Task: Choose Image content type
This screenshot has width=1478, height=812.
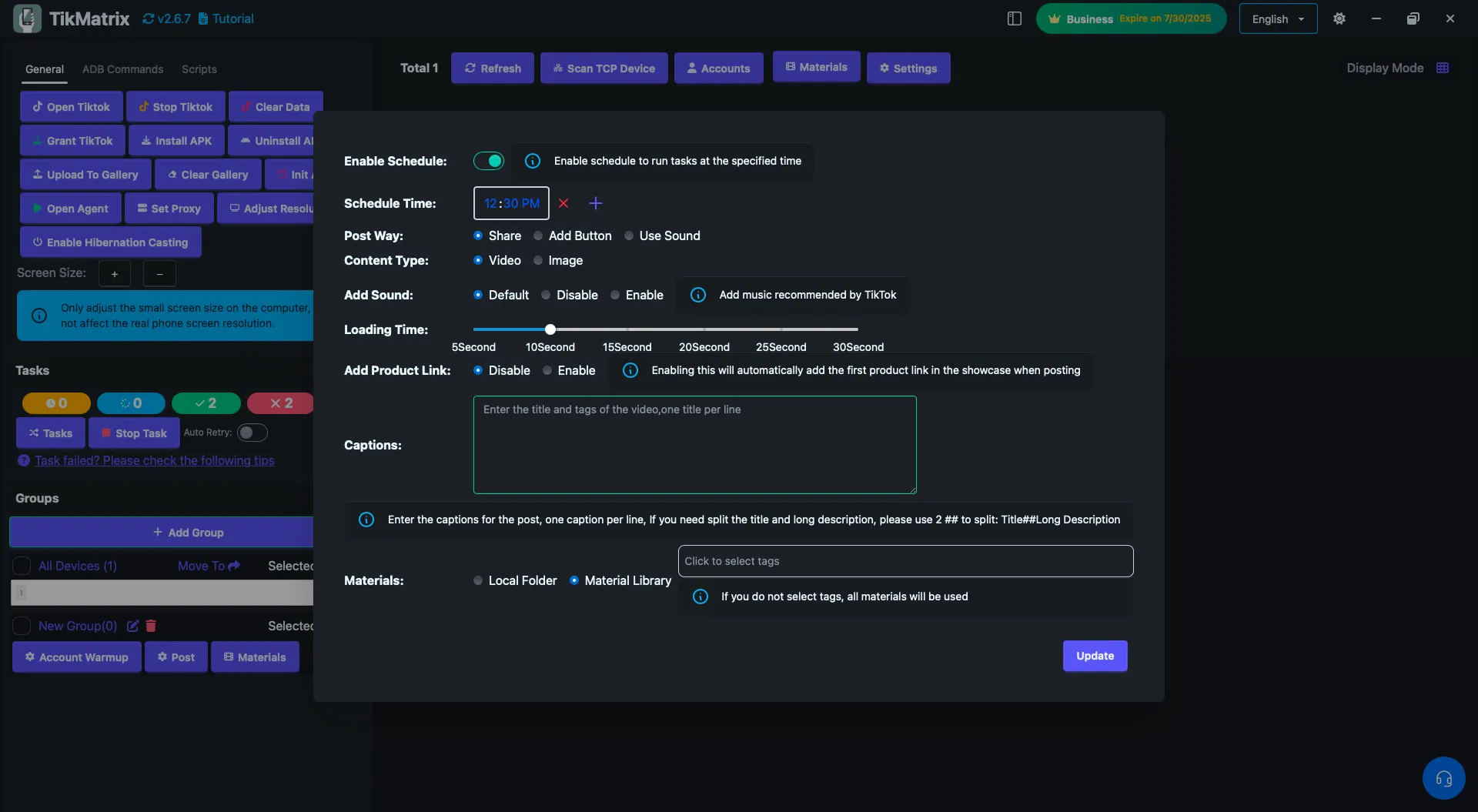Action: (538, 261)
